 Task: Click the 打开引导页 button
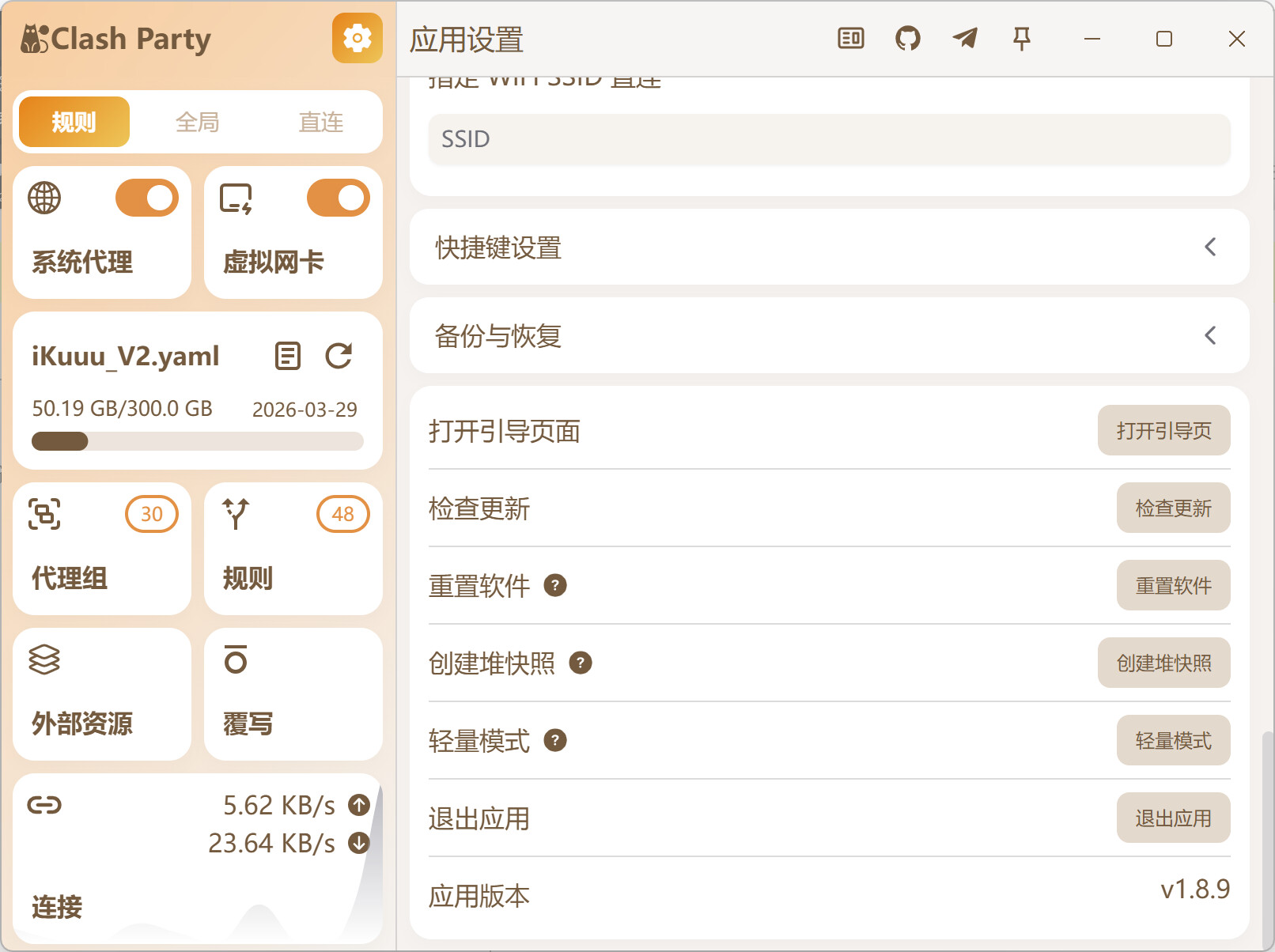click(x=1164, y=430)
